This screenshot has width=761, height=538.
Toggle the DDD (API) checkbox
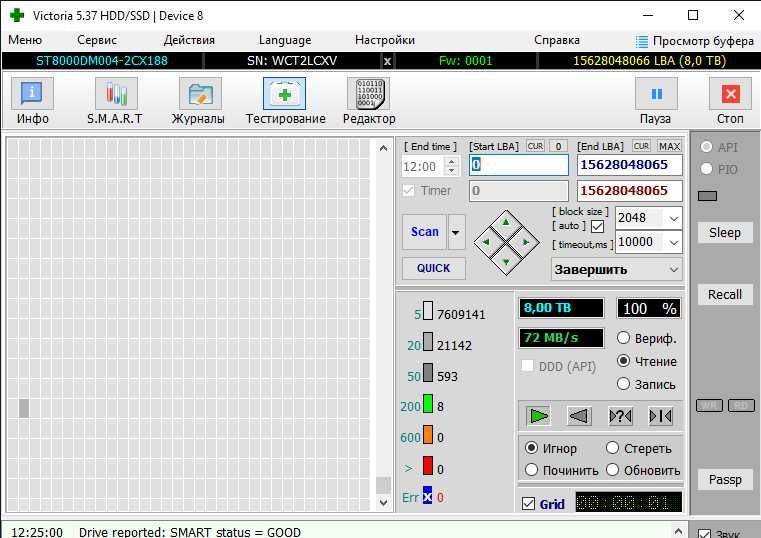click(527, 366)
